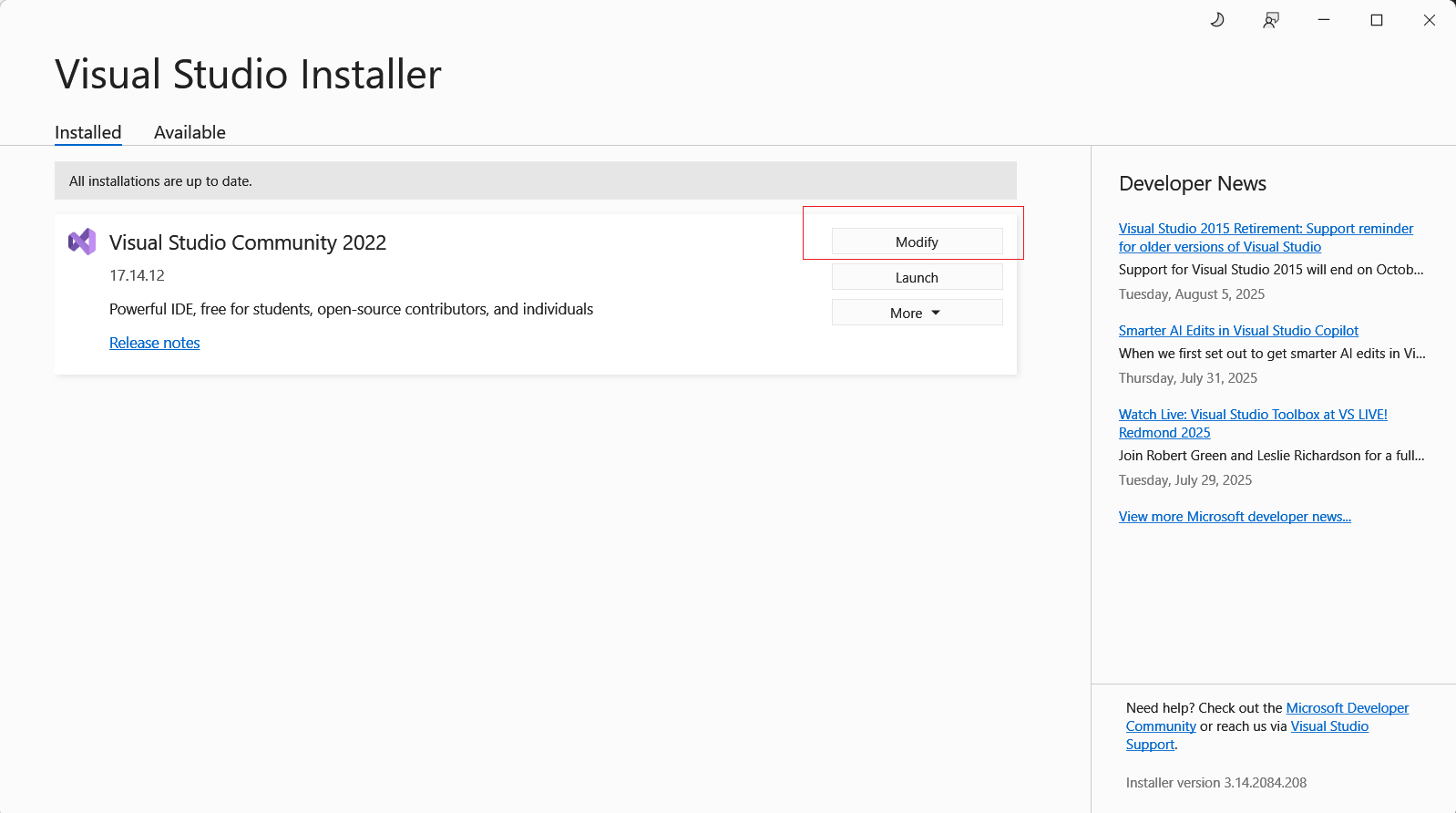This screenshot has height=813, width=1456.
Task: Click the Visual Studio Community logo icon
Action: (x=82, y=242)
